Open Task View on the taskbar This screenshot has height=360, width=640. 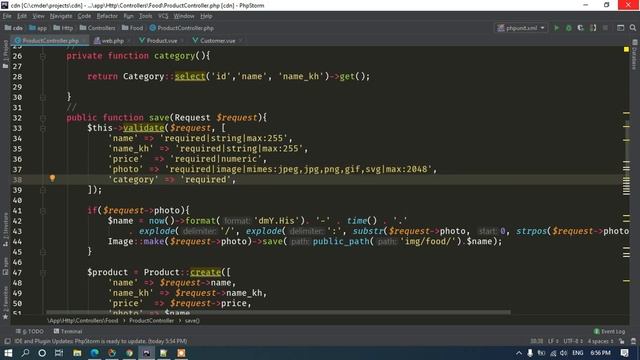(59, 353)
